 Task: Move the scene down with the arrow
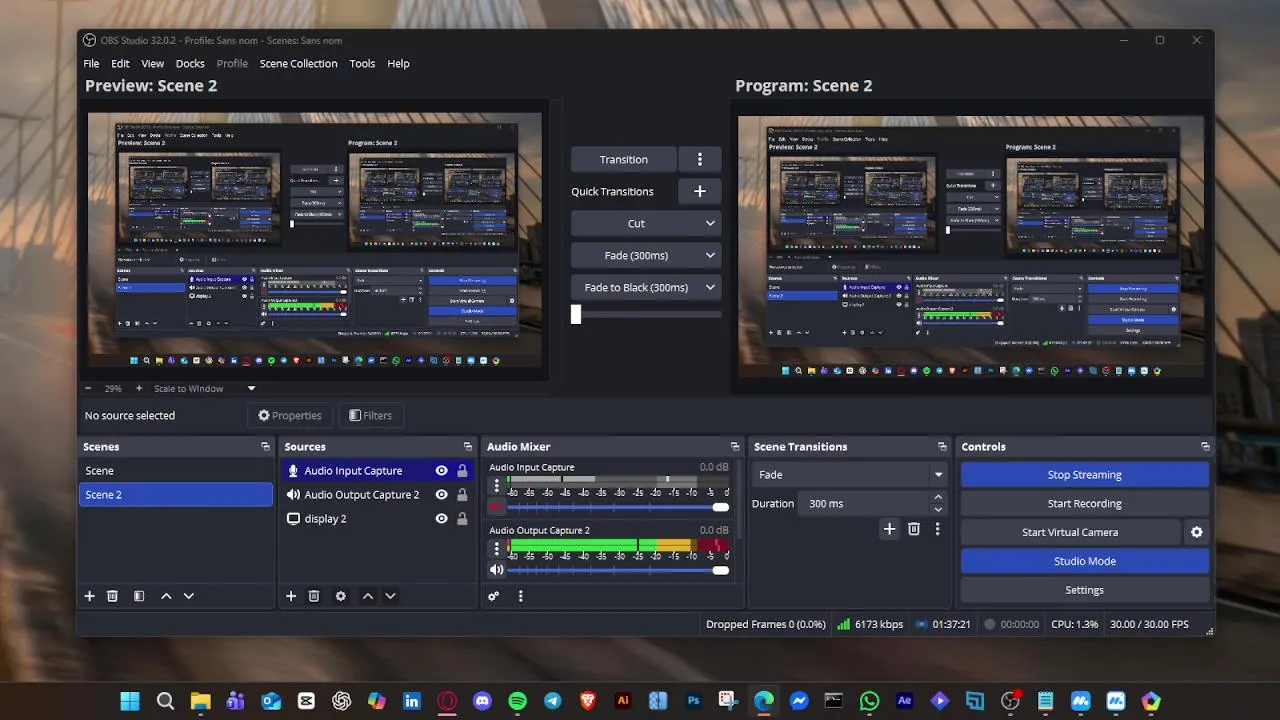188,596
